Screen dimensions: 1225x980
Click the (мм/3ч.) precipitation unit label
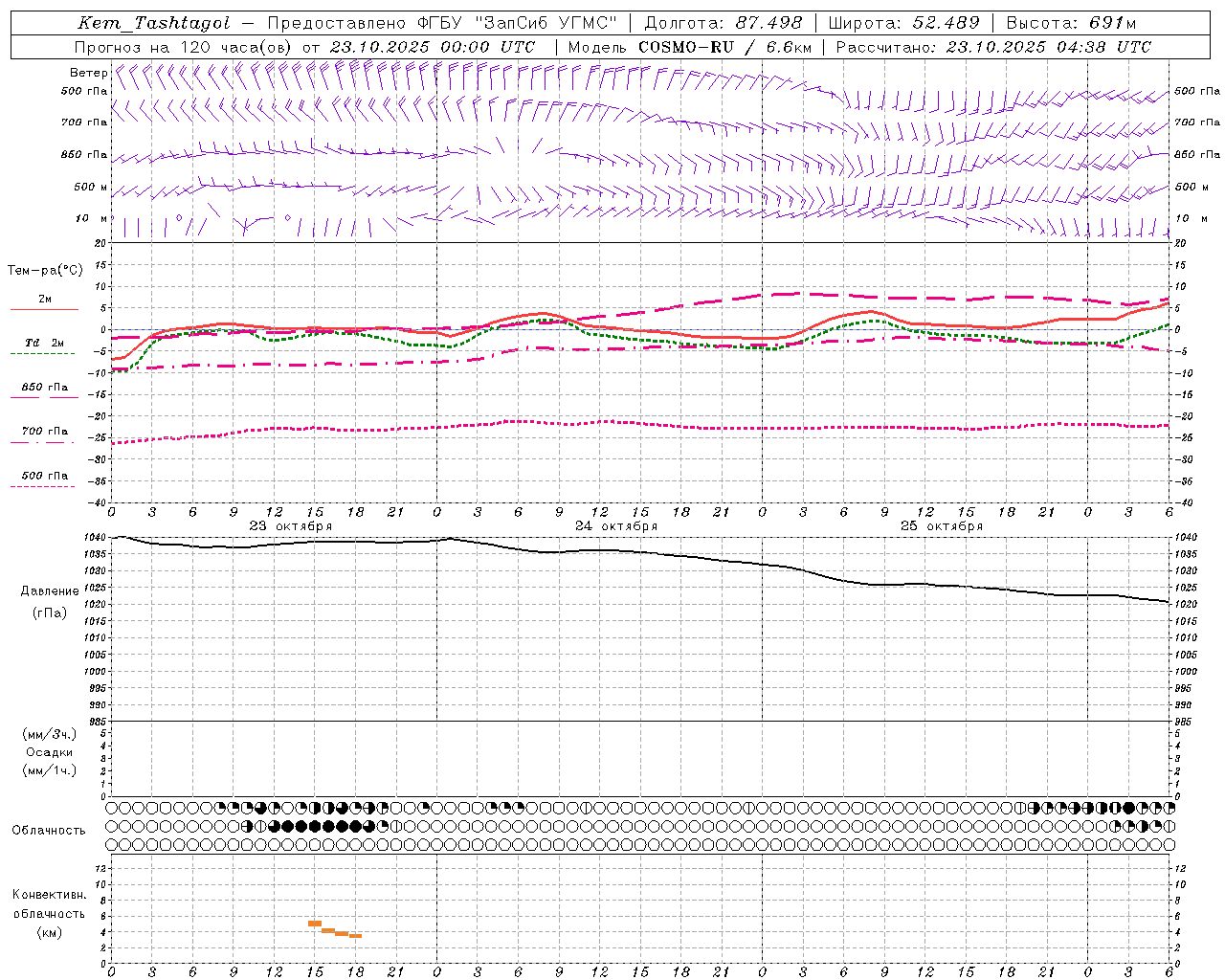point(50,735)
